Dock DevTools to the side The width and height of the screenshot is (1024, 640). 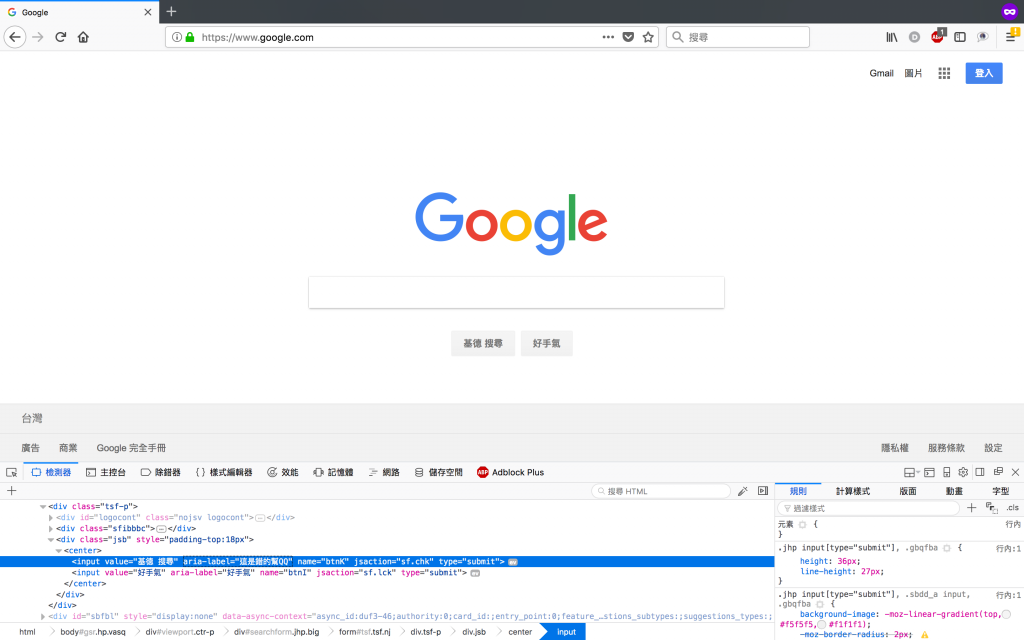(x=980, y=472)
